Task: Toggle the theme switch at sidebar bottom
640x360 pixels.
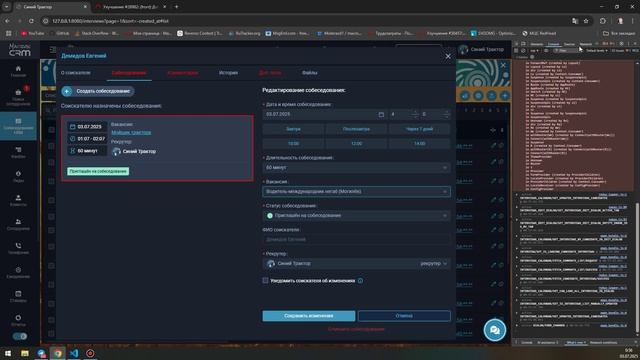Action: (20, 336)
